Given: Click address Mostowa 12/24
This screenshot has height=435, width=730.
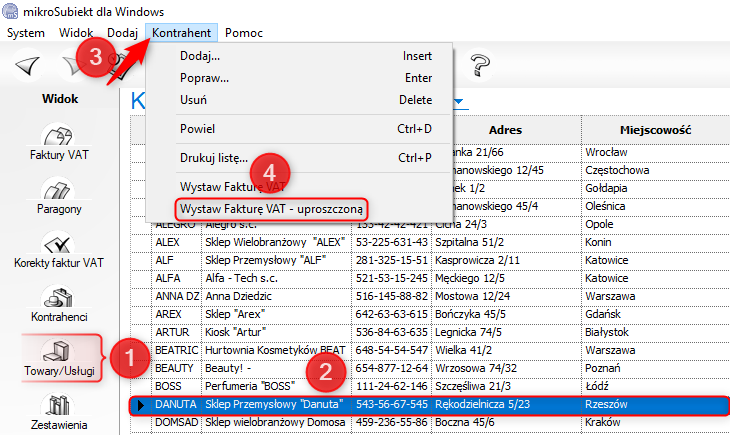Looking at the screenshot, I should [506, 296].
